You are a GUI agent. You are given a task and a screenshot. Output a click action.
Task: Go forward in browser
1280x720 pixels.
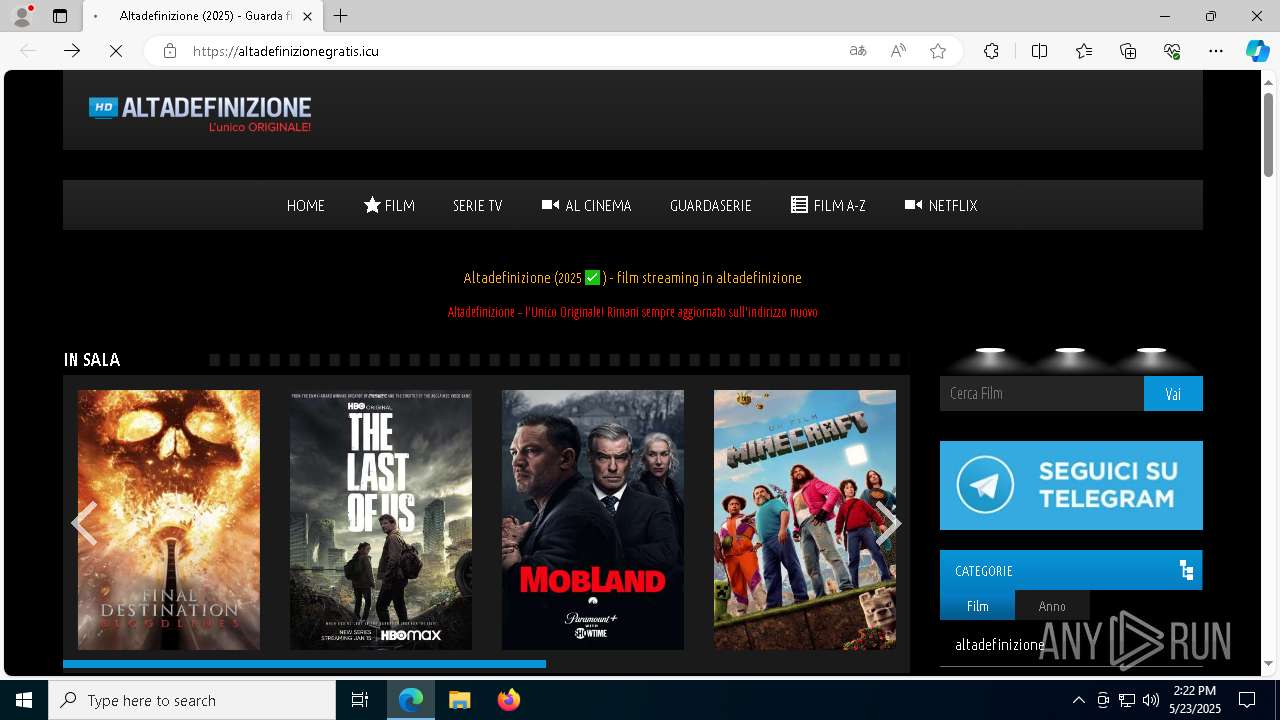coord(72,51)
